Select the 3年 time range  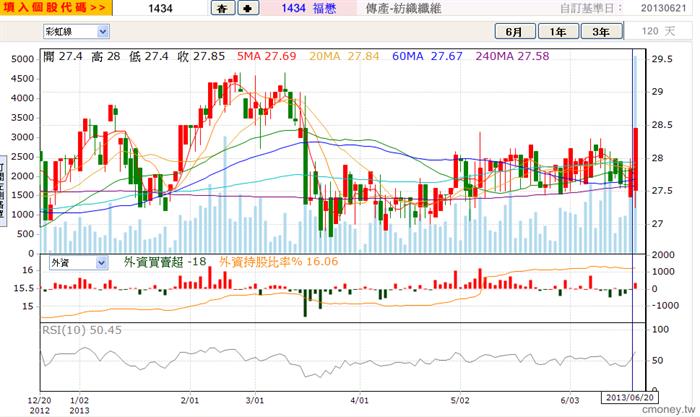[601, 31]
